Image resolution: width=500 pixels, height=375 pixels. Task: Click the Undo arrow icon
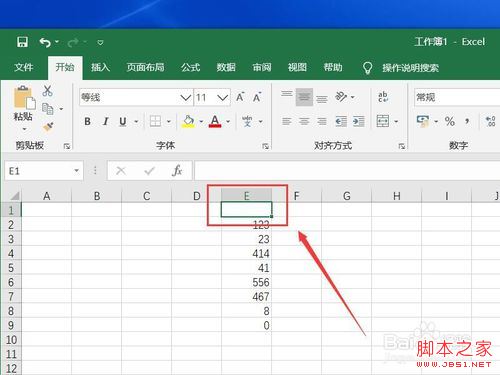(45, 42)
